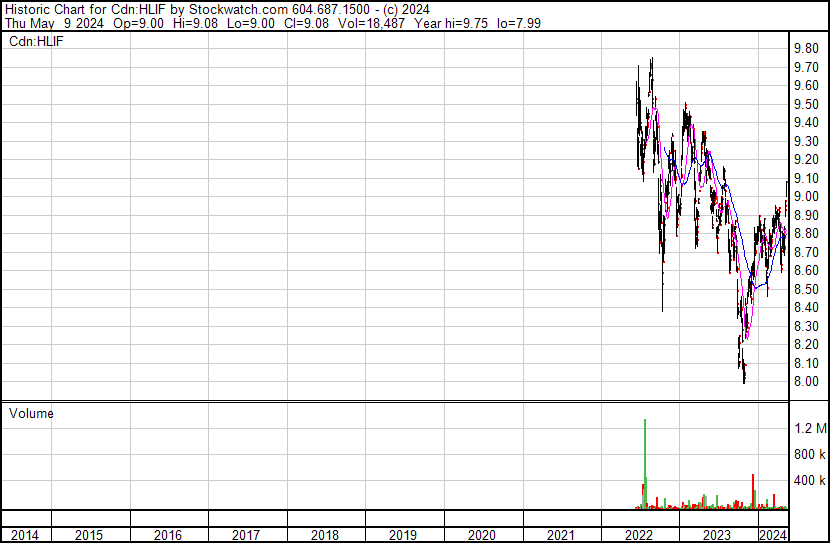Click the 2023 year label on timeline

point(717,535)
